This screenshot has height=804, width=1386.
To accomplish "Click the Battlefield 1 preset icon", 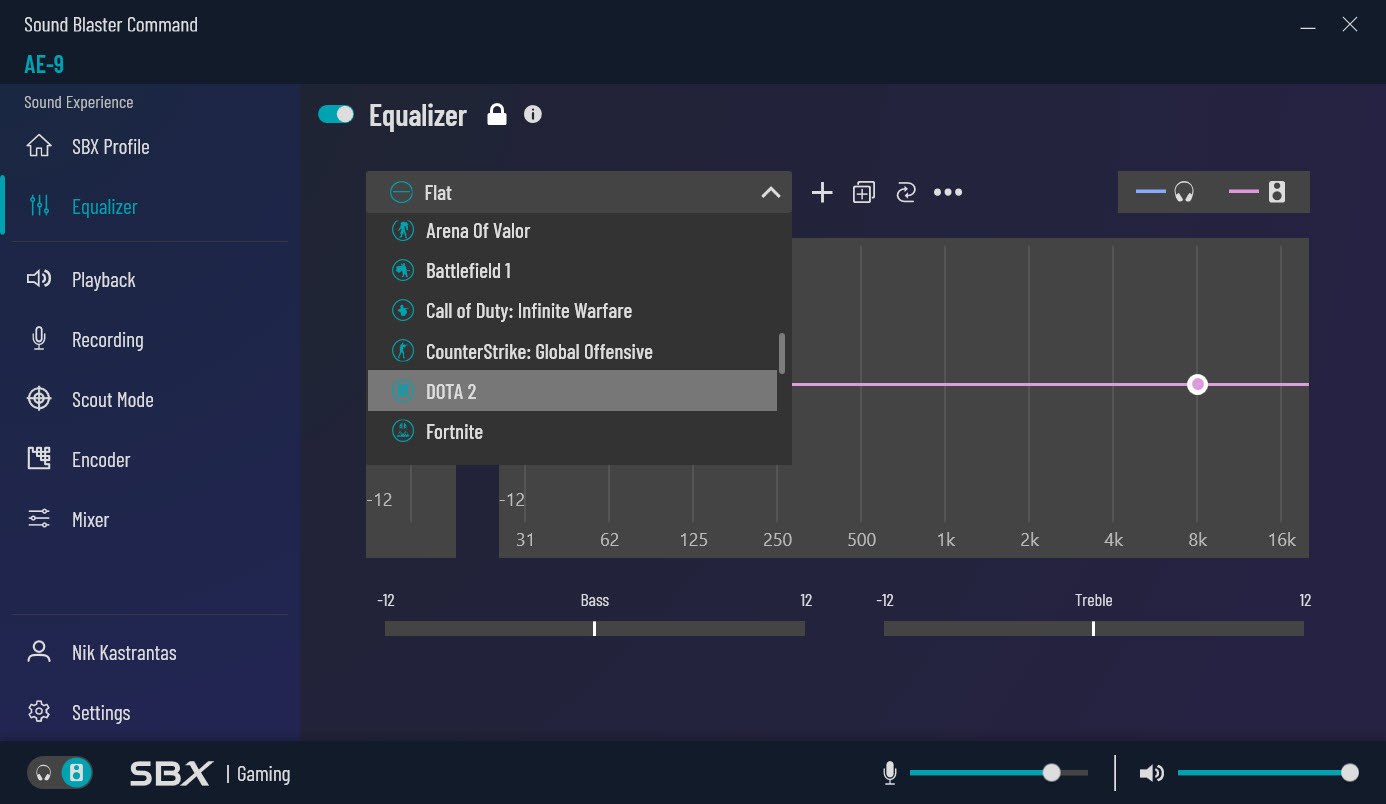I will coord(402,271).
